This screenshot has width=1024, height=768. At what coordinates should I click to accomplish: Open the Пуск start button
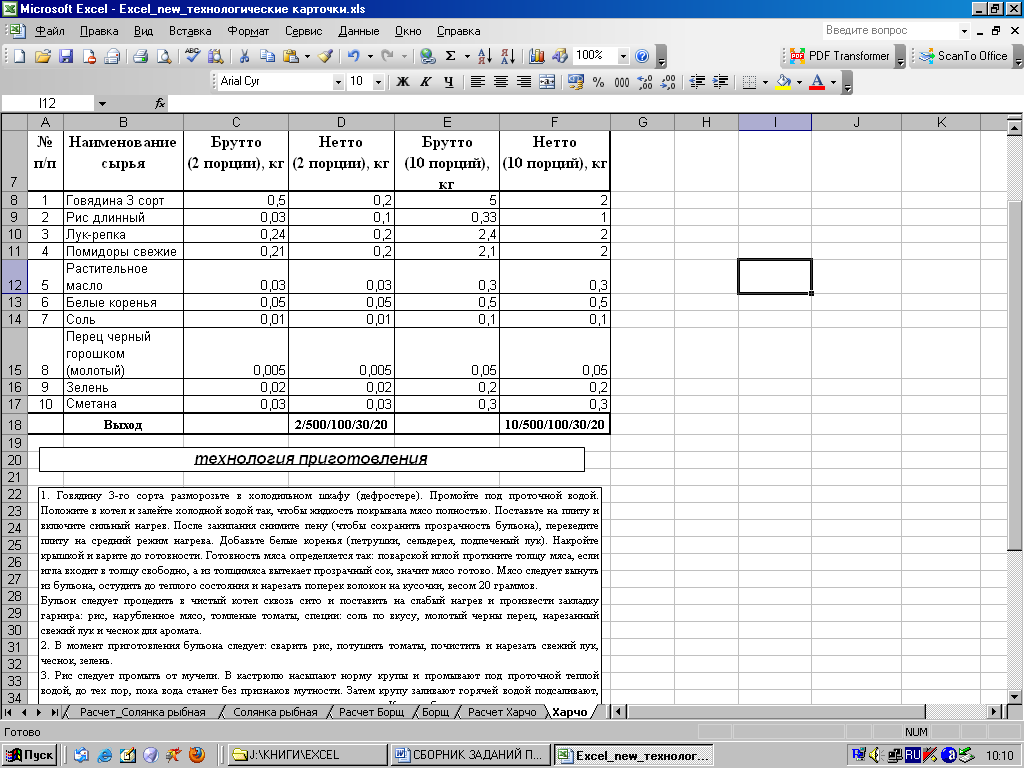point(29,755)
